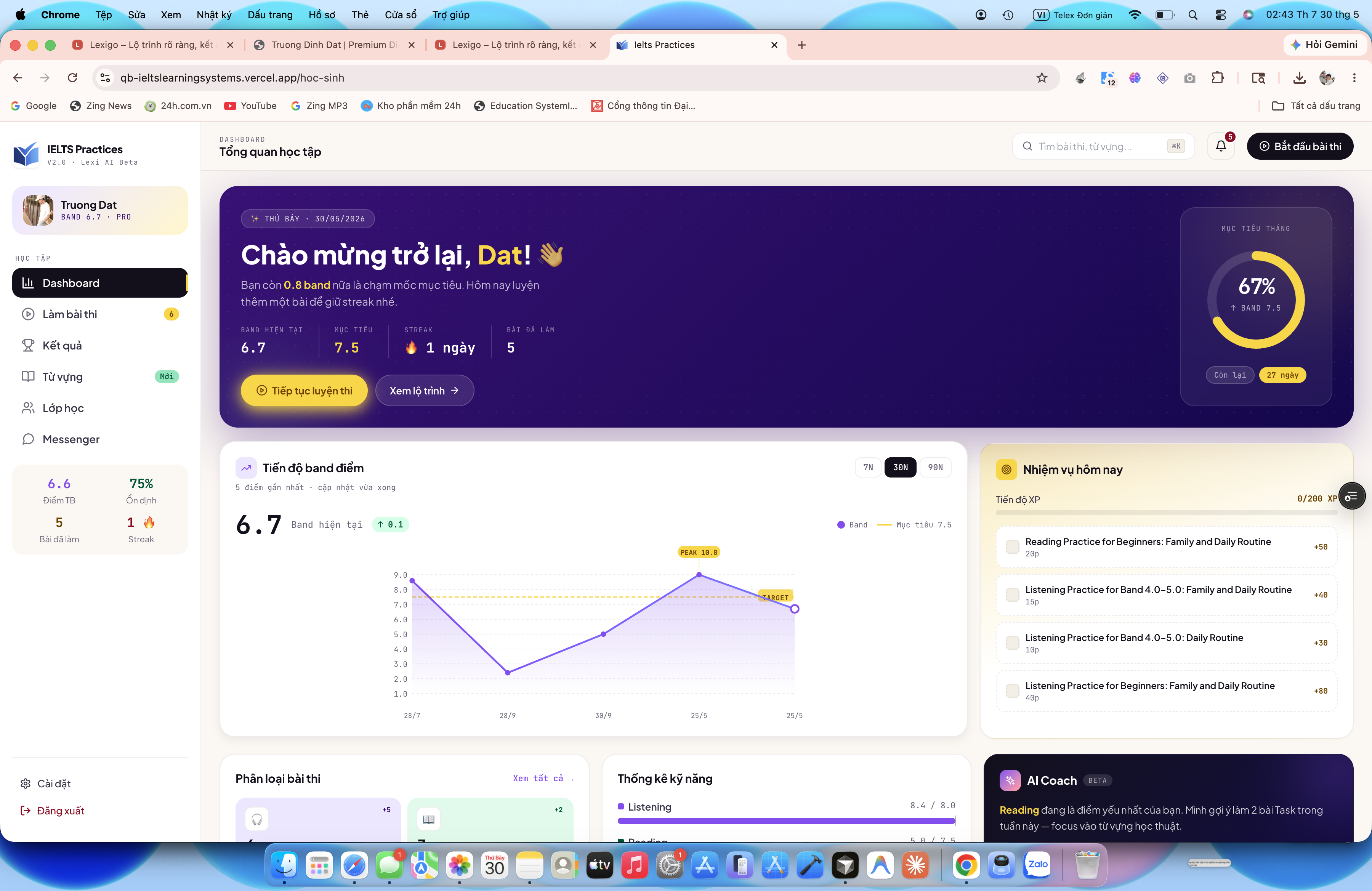Open the Dashboard sidebar item

click(x=100, y=283)
